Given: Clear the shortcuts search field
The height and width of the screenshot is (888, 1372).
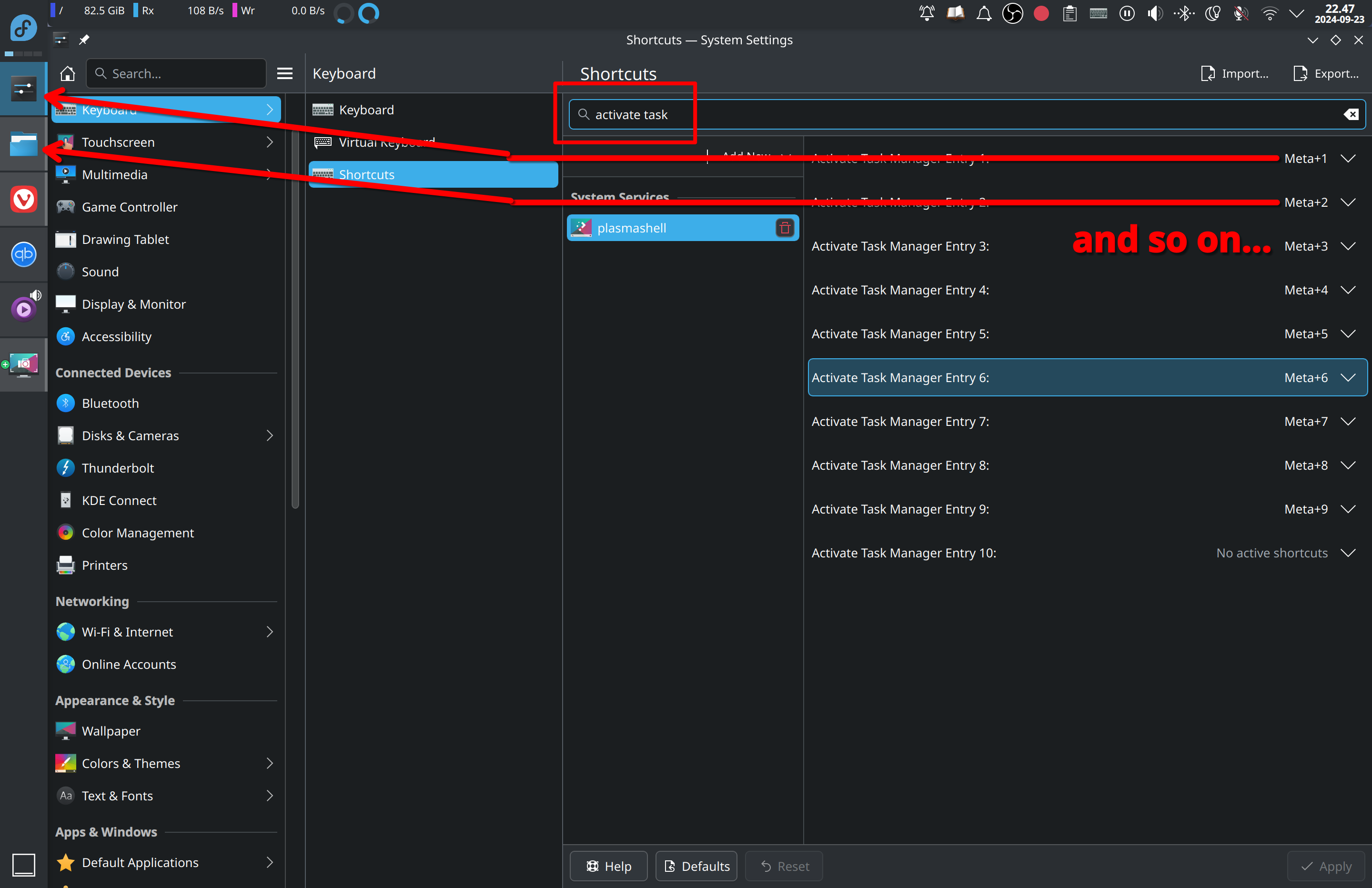Looking at the screenshot, I should pyautogui.click(x=1351, y=114).
